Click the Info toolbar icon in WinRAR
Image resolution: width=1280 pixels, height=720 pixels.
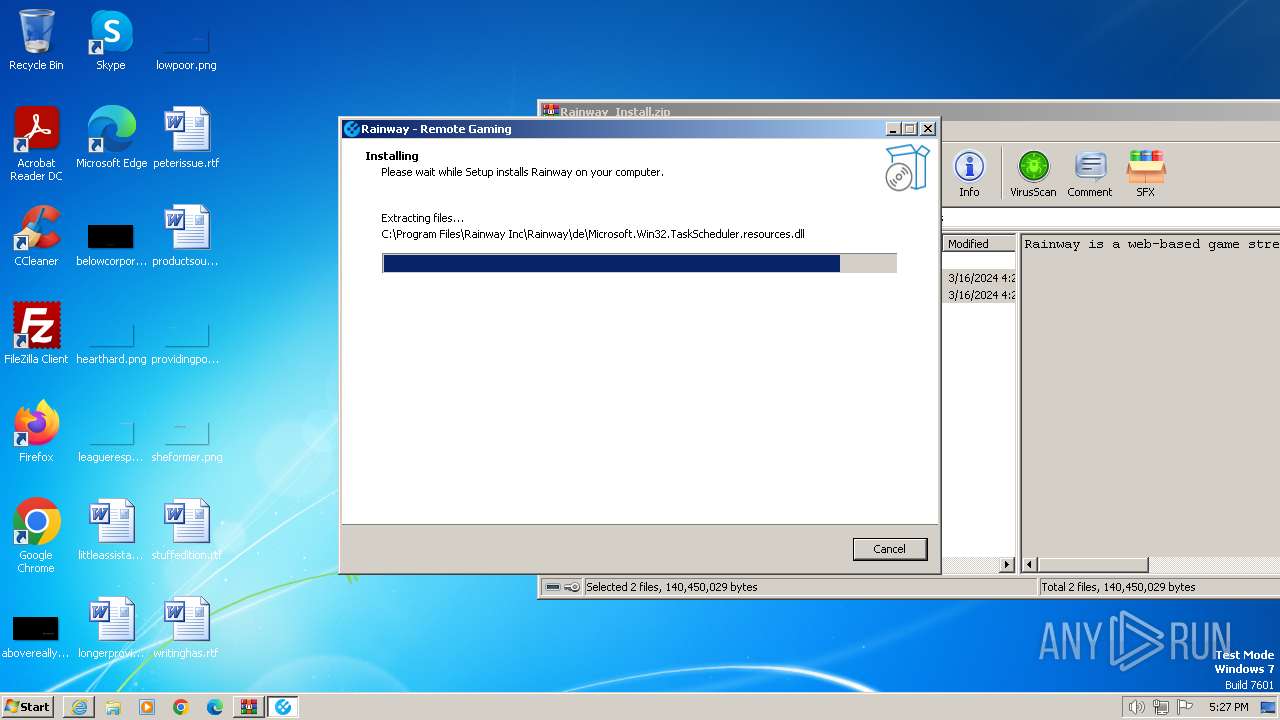coord(969,174)
